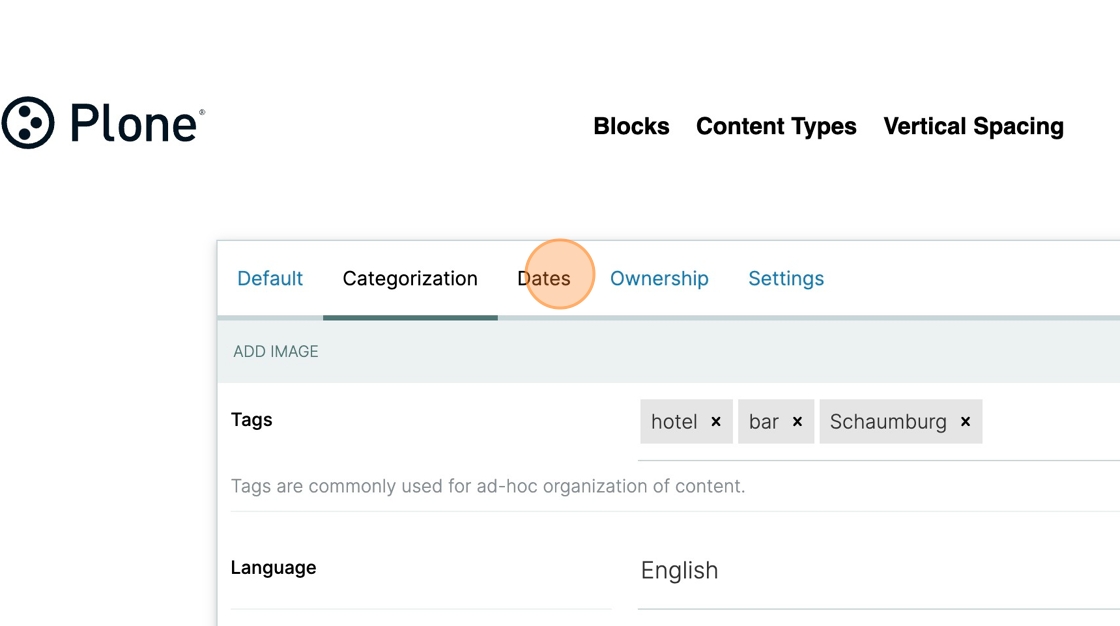Open the Content Types navigation item
This screenshot has height=626, width=1120.
(776, 126)
